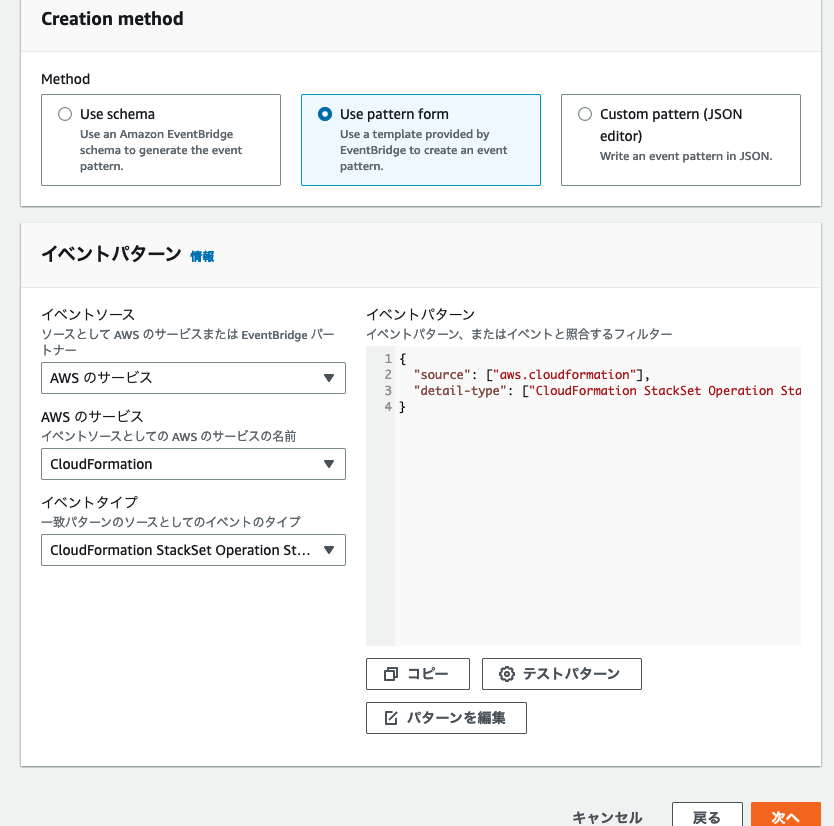The width and height of the screenshot is (834, 826).
Task: Click the "source" line in the JSON pattern
Action: (531, 374)
